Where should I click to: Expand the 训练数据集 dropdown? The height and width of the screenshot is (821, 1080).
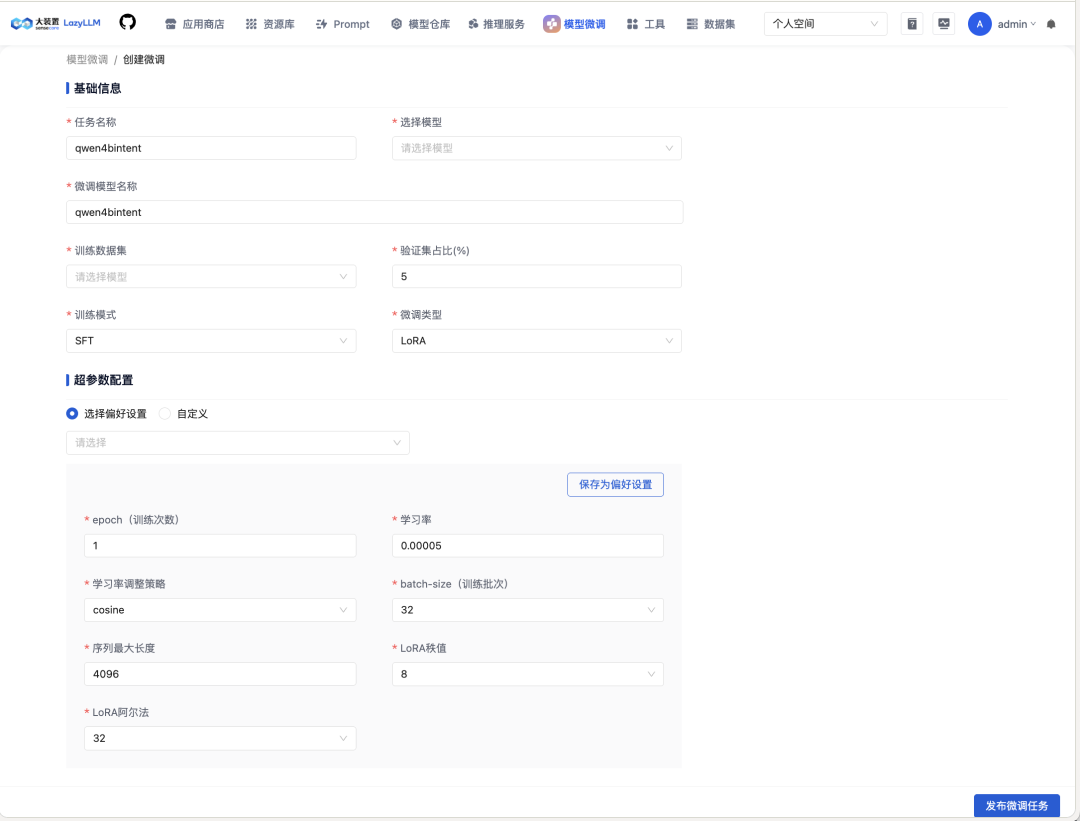pyautogui.click(x=211, y=276)
